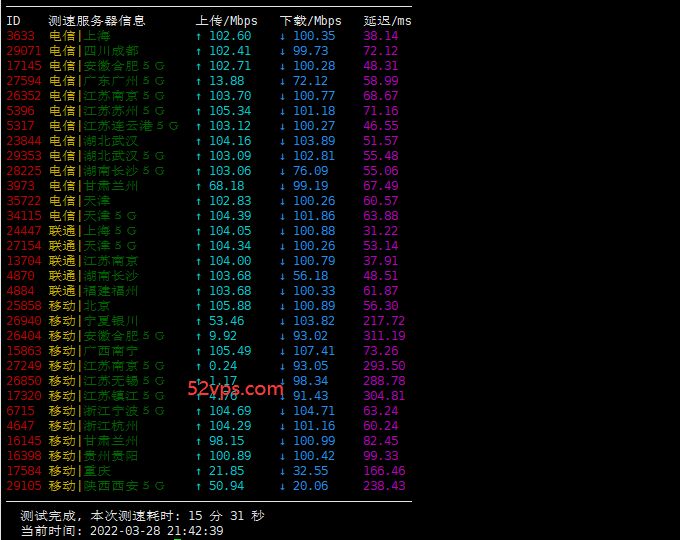This screenshot has height=540, width=680.
Task: Click download value 107.41
Action: [314, 351]
